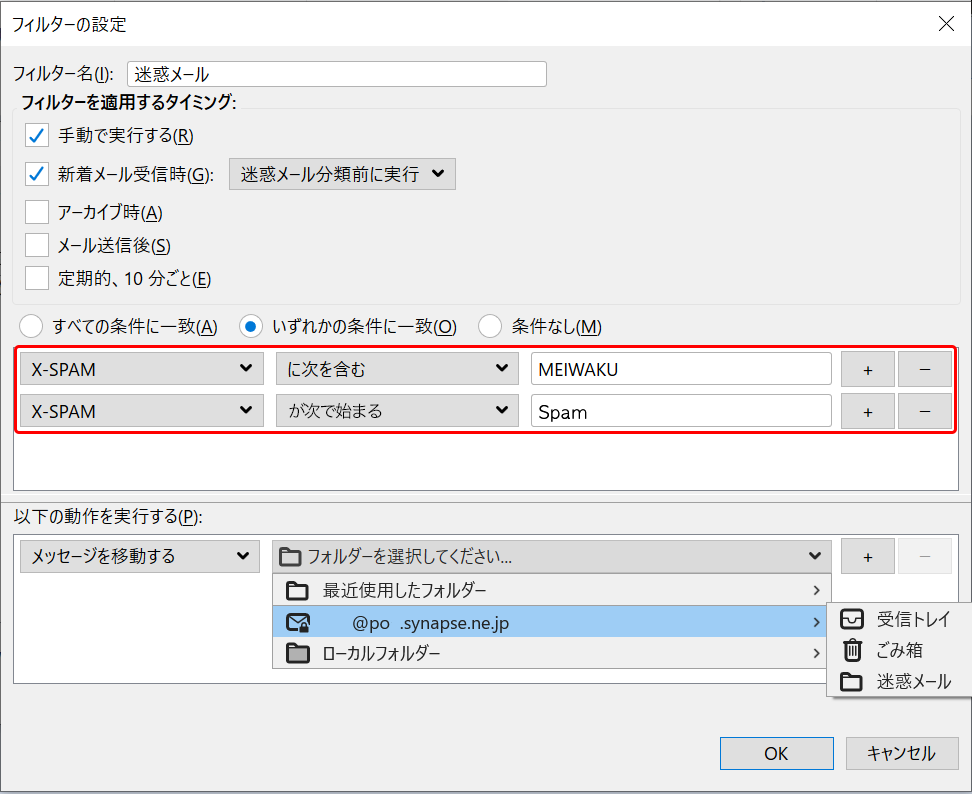
Task: Click the inbox icon beside 受信トレイ
Action: [x=852, y=619]
